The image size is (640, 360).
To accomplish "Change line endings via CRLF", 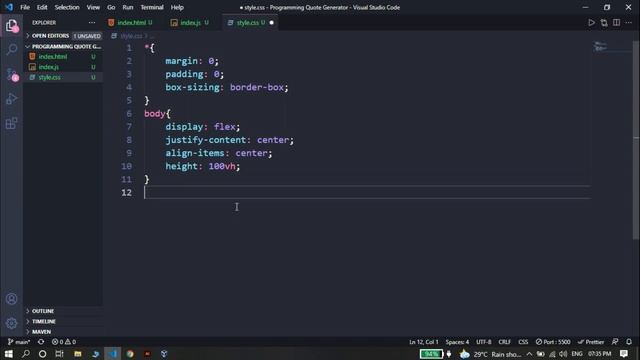I will pos(504,342).
